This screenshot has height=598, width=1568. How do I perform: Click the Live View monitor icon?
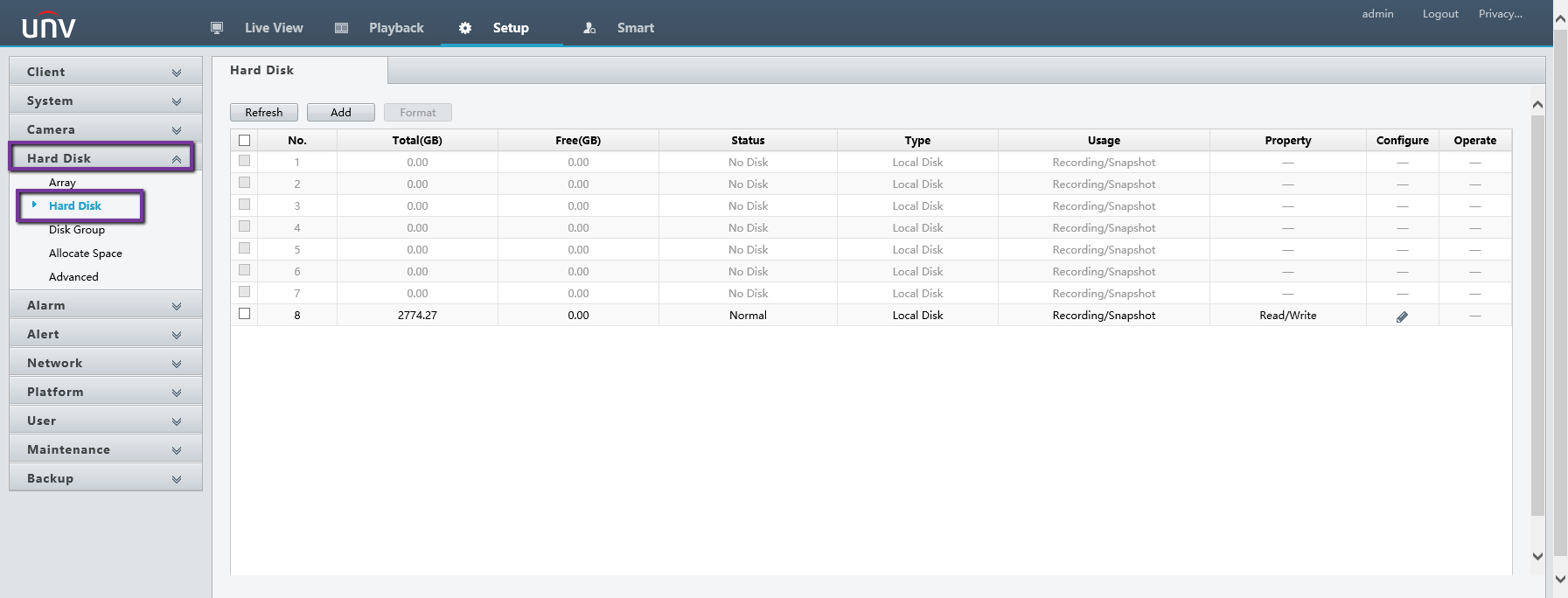point(217,28)
